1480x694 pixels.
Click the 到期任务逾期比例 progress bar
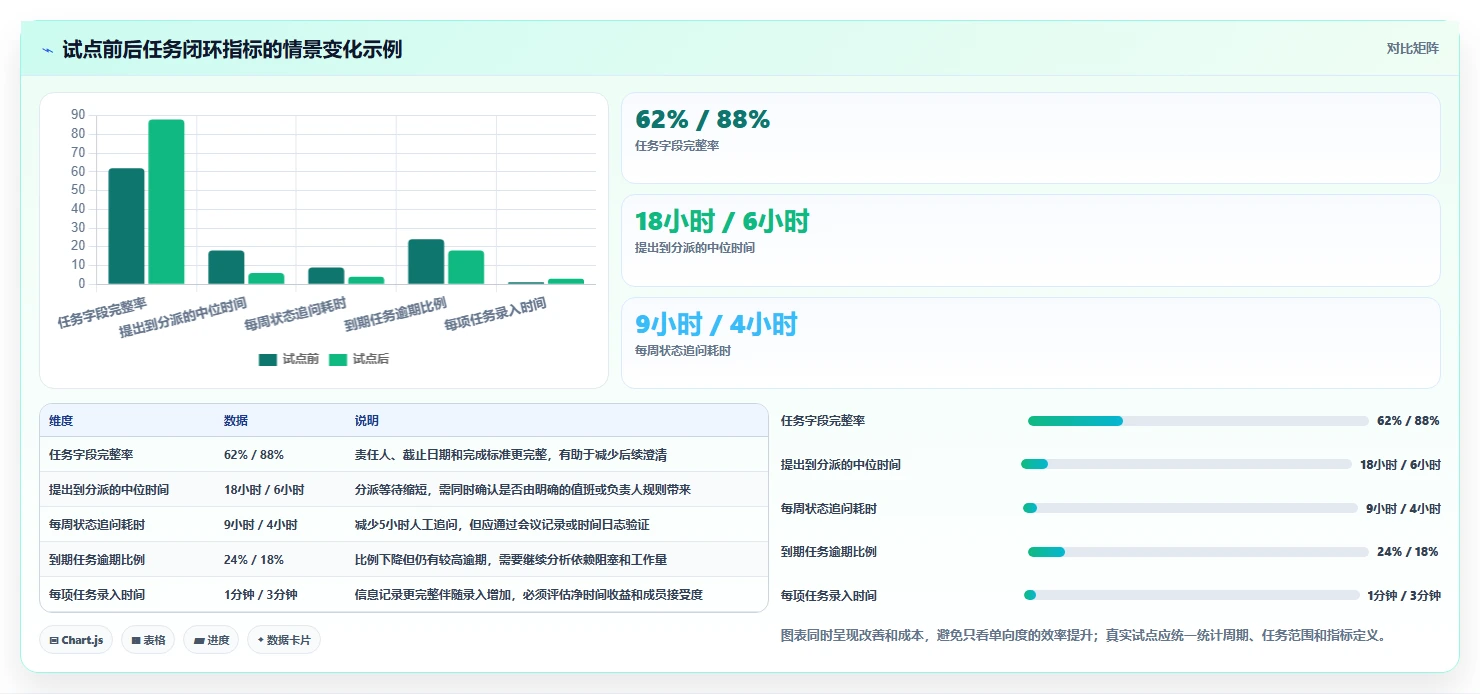(1198, 552)
